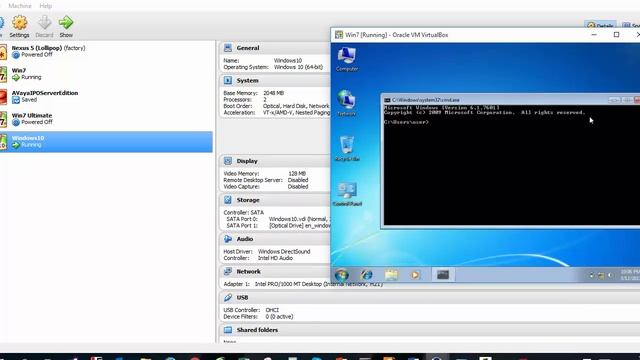Open Windows Media Player in Win7 taskbar
This screenshot has width=640, height=360.
[415, 275]
